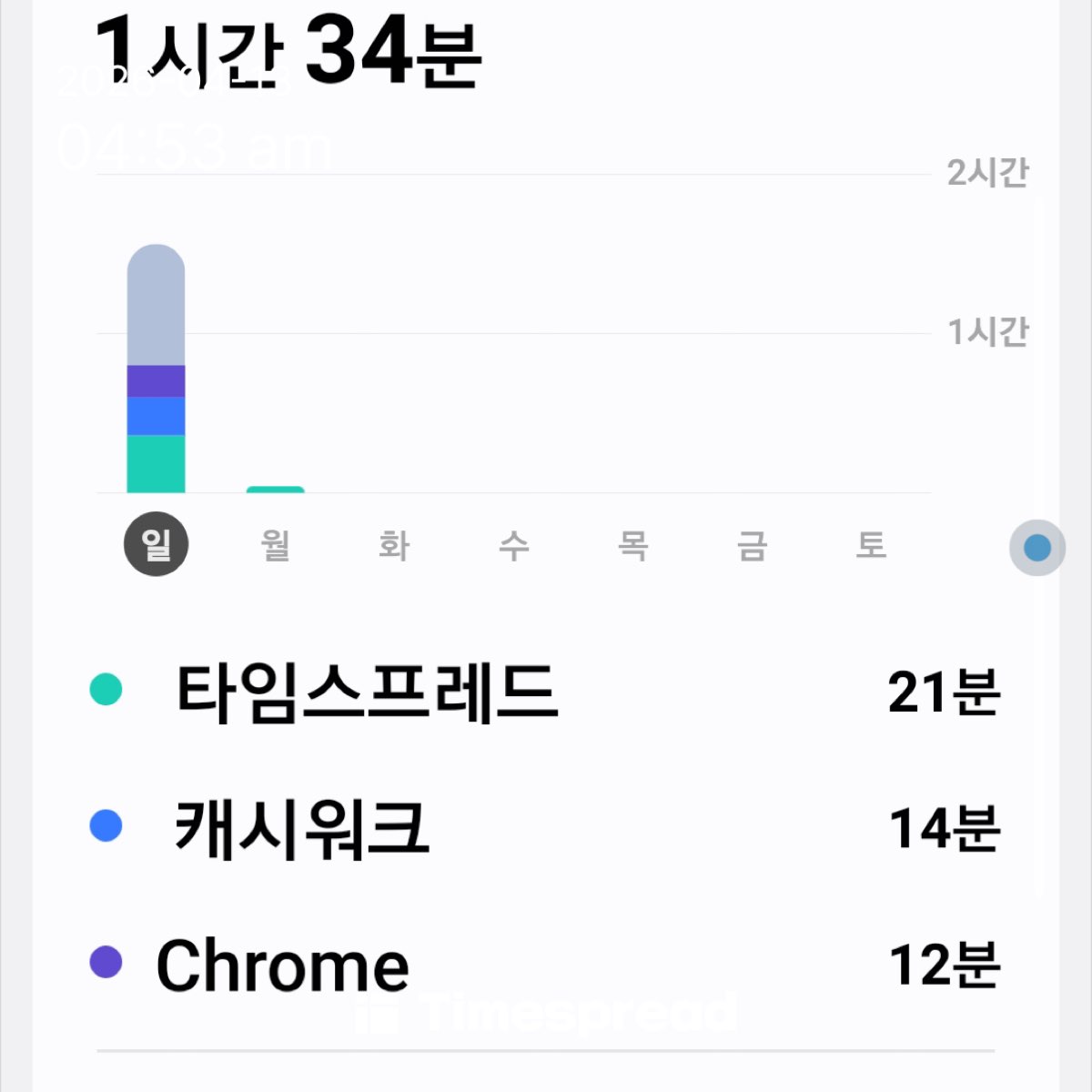This screenshot has width=1092, height=1092.
Task: Tap Sunday's tall stacked usage bar
Action: click(x=156, y=369)
